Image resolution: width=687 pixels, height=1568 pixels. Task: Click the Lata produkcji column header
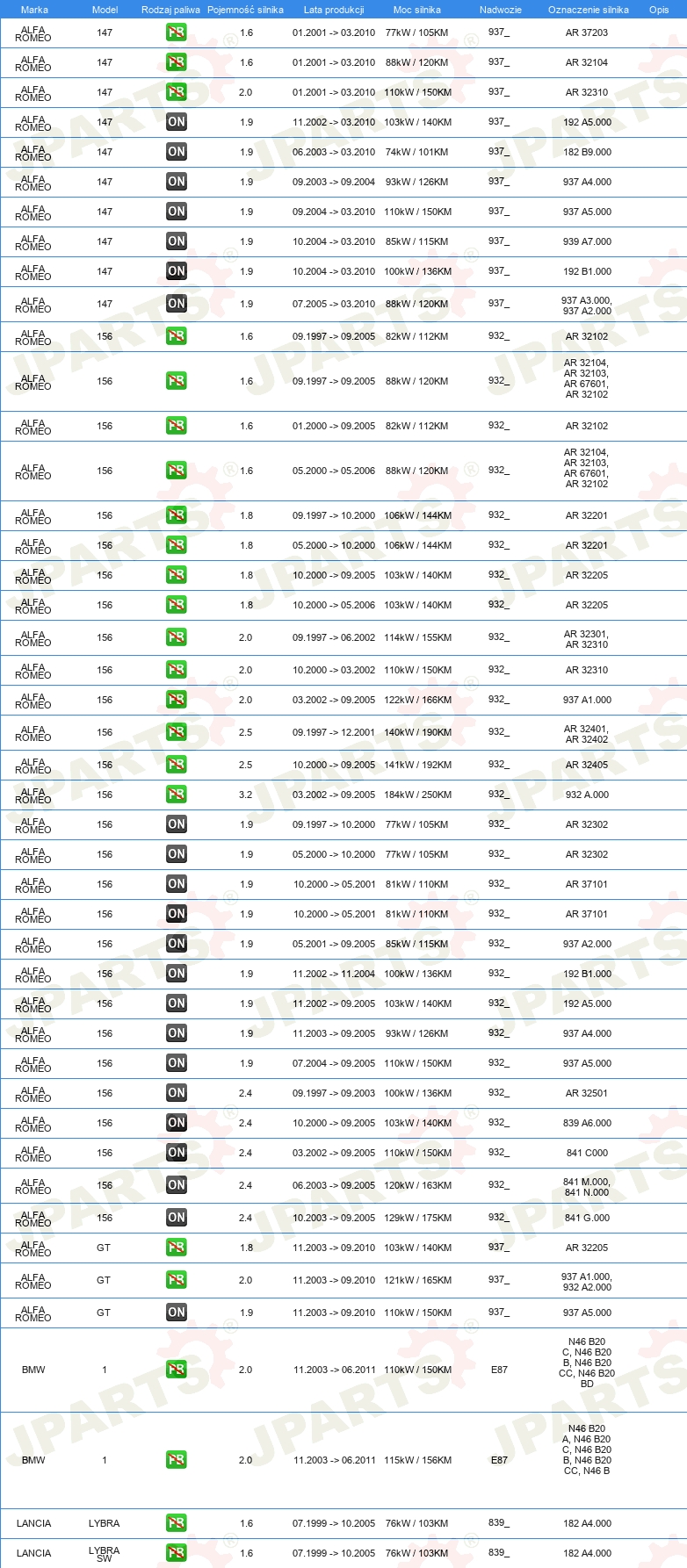(334, 10)
